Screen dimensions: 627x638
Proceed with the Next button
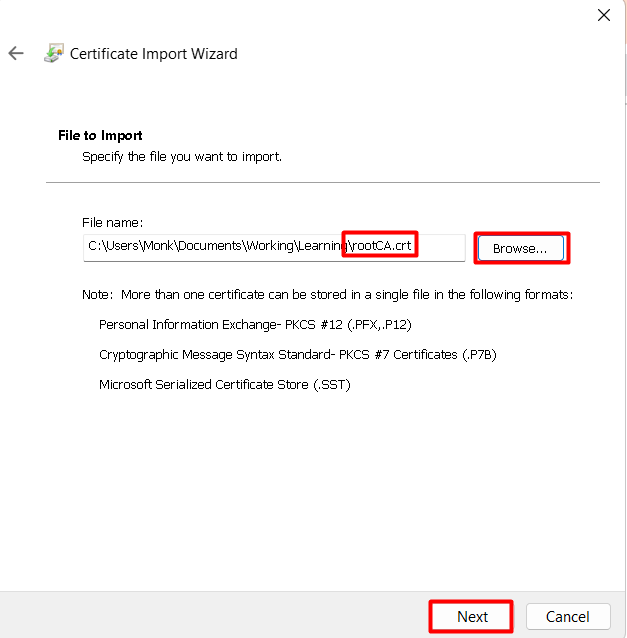(x=471, y=616)
